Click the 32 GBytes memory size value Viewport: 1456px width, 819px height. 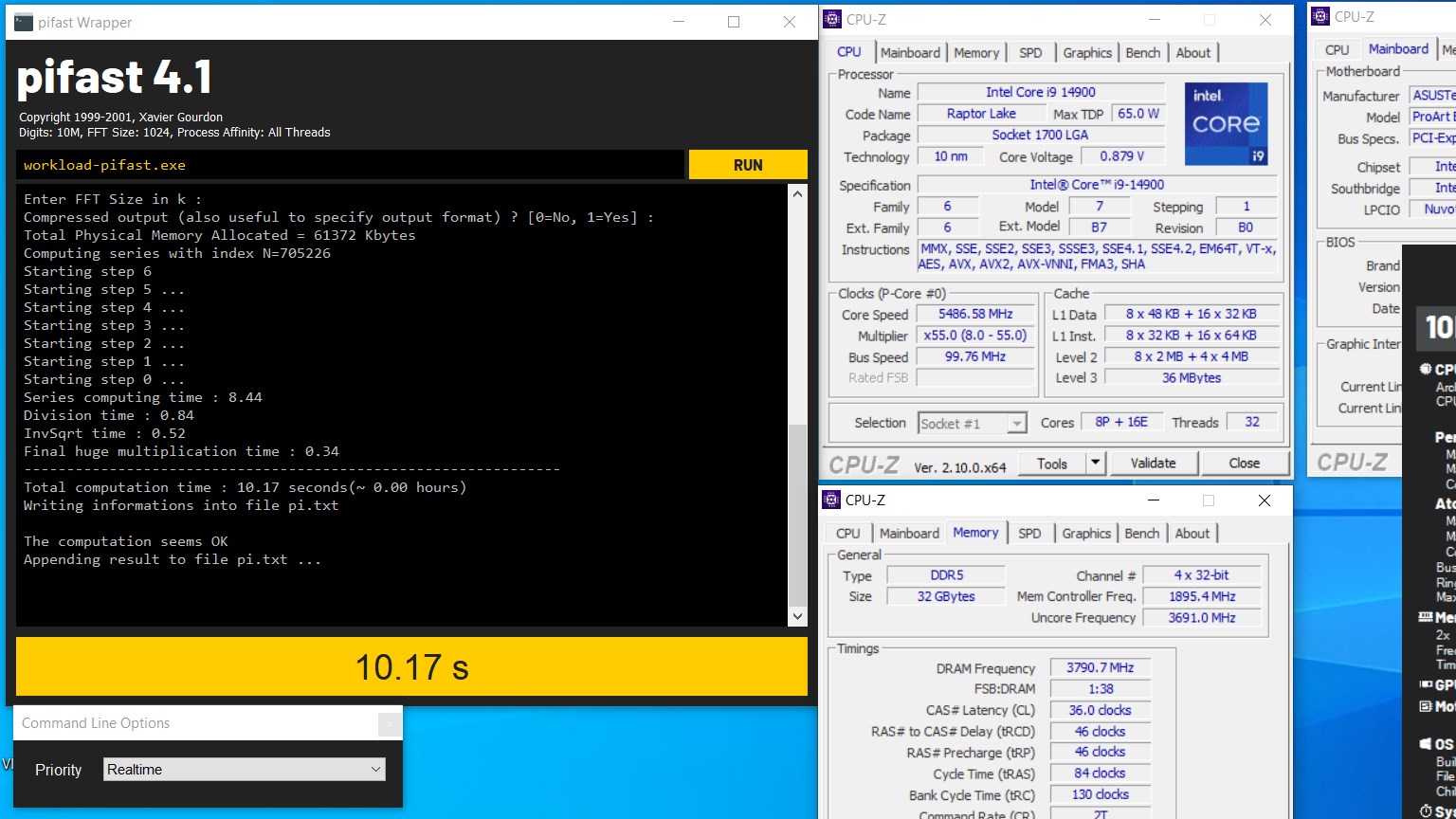(x=946, y=596)
